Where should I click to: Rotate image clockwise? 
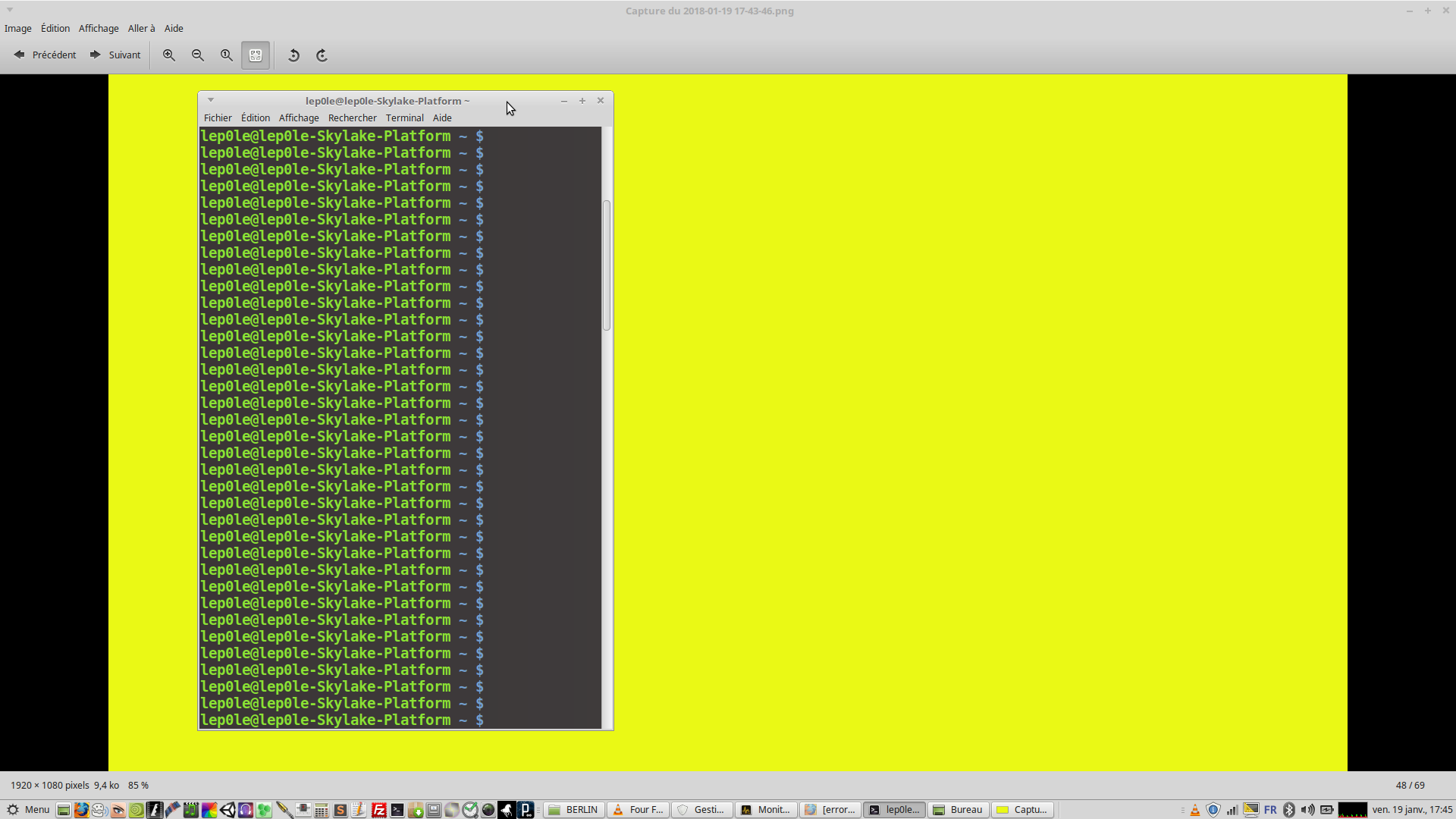click(x=322, y=55)
